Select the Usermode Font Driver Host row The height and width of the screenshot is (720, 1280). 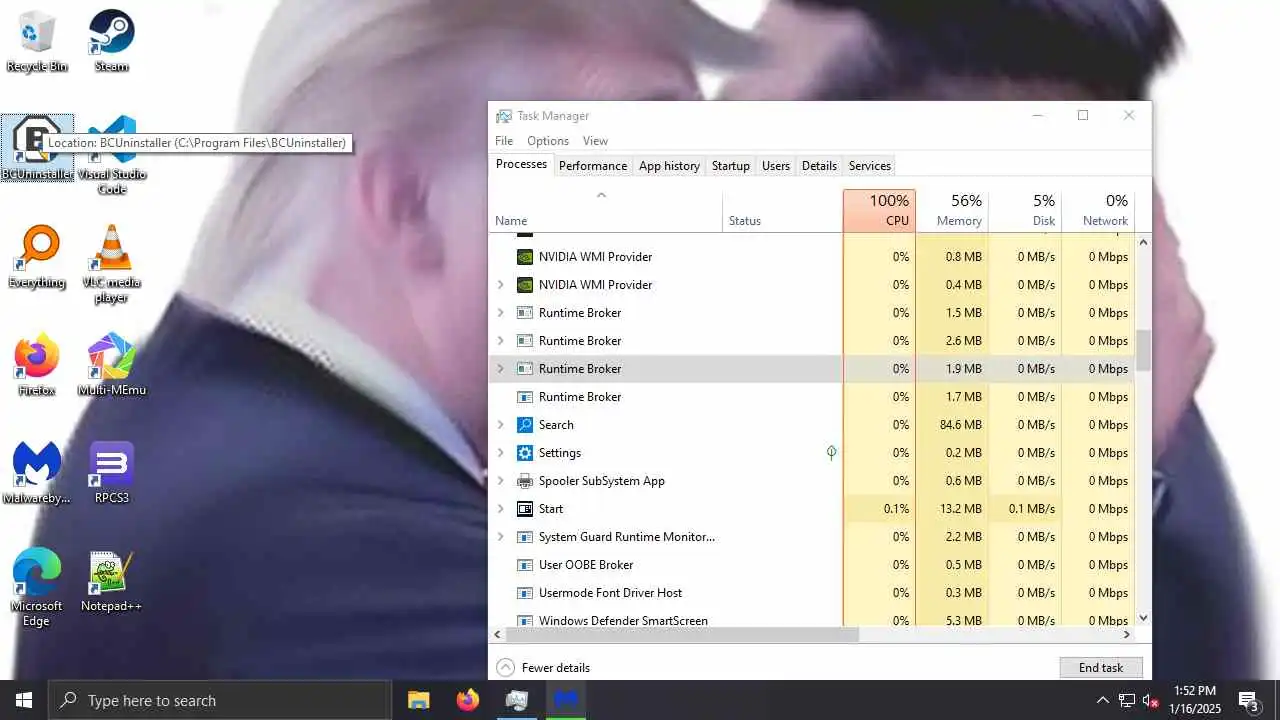pos(812,593)
